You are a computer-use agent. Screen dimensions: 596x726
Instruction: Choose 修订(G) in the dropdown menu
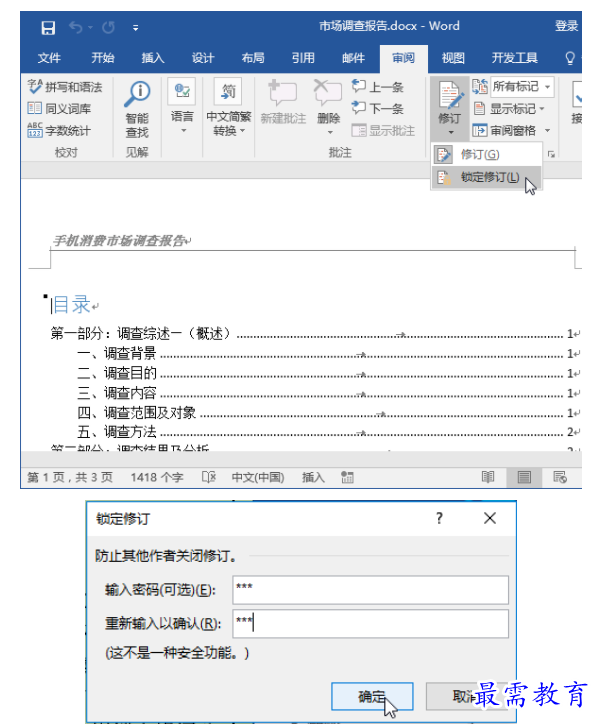pos(487,155)
